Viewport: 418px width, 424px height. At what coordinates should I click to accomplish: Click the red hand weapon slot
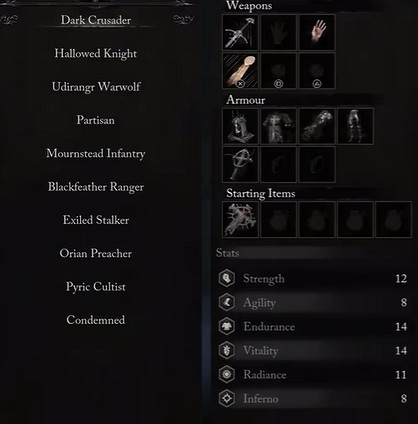(x=317, y=32)
